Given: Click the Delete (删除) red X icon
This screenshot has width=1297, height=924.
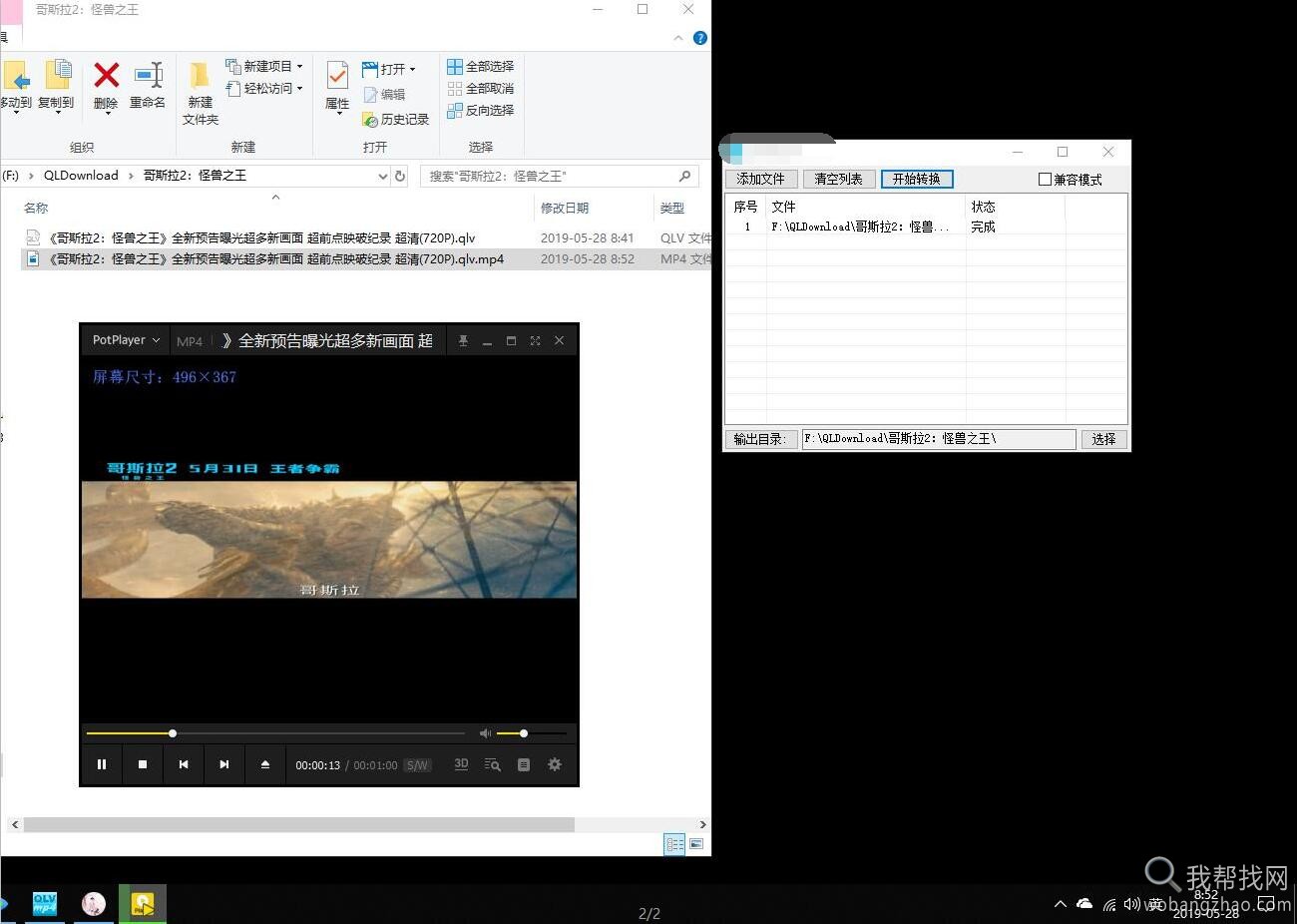Looking at the screenshot, I should click(x=106, y=75).
